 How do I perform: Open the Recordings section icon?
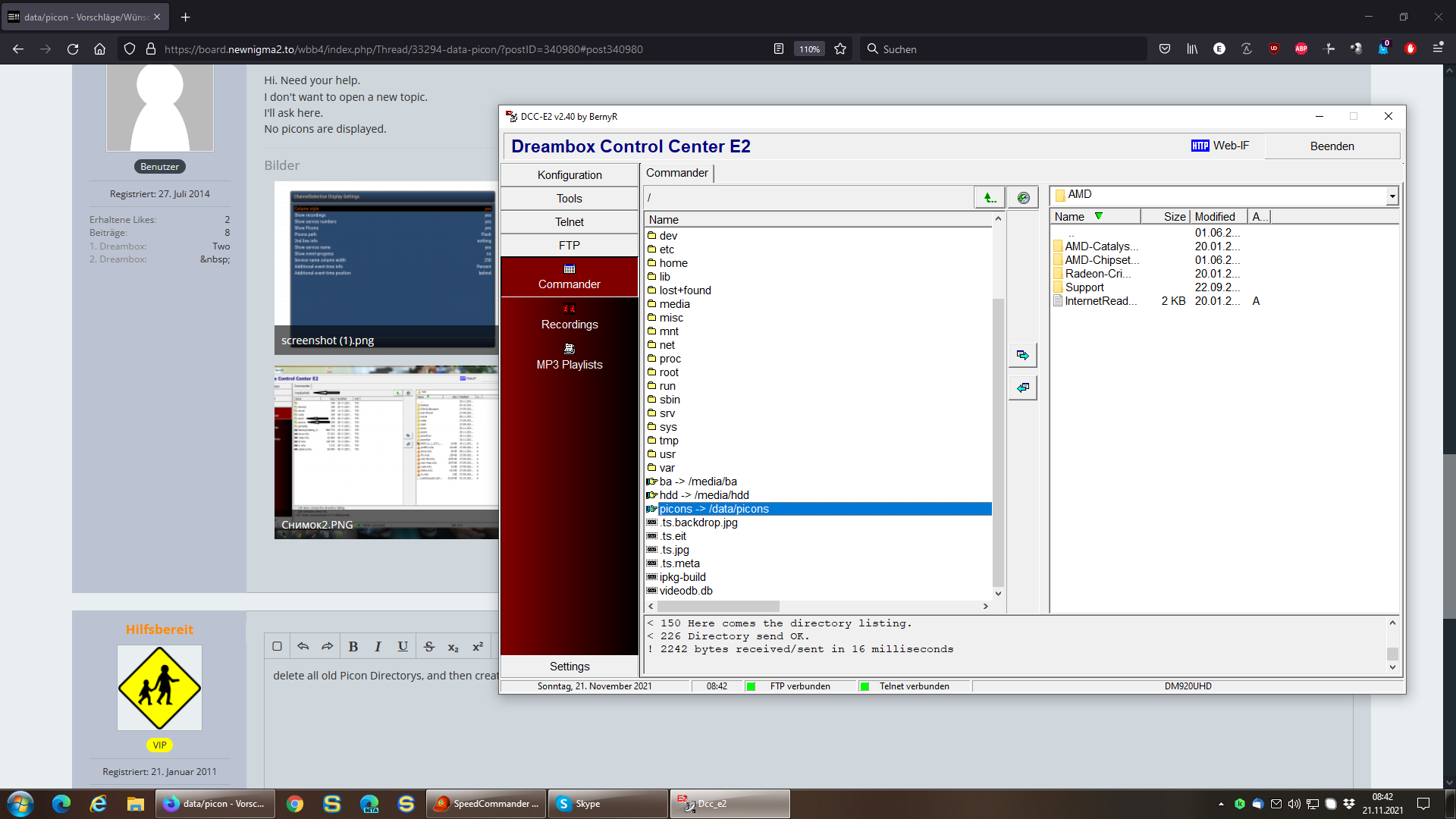pos(569,309)
